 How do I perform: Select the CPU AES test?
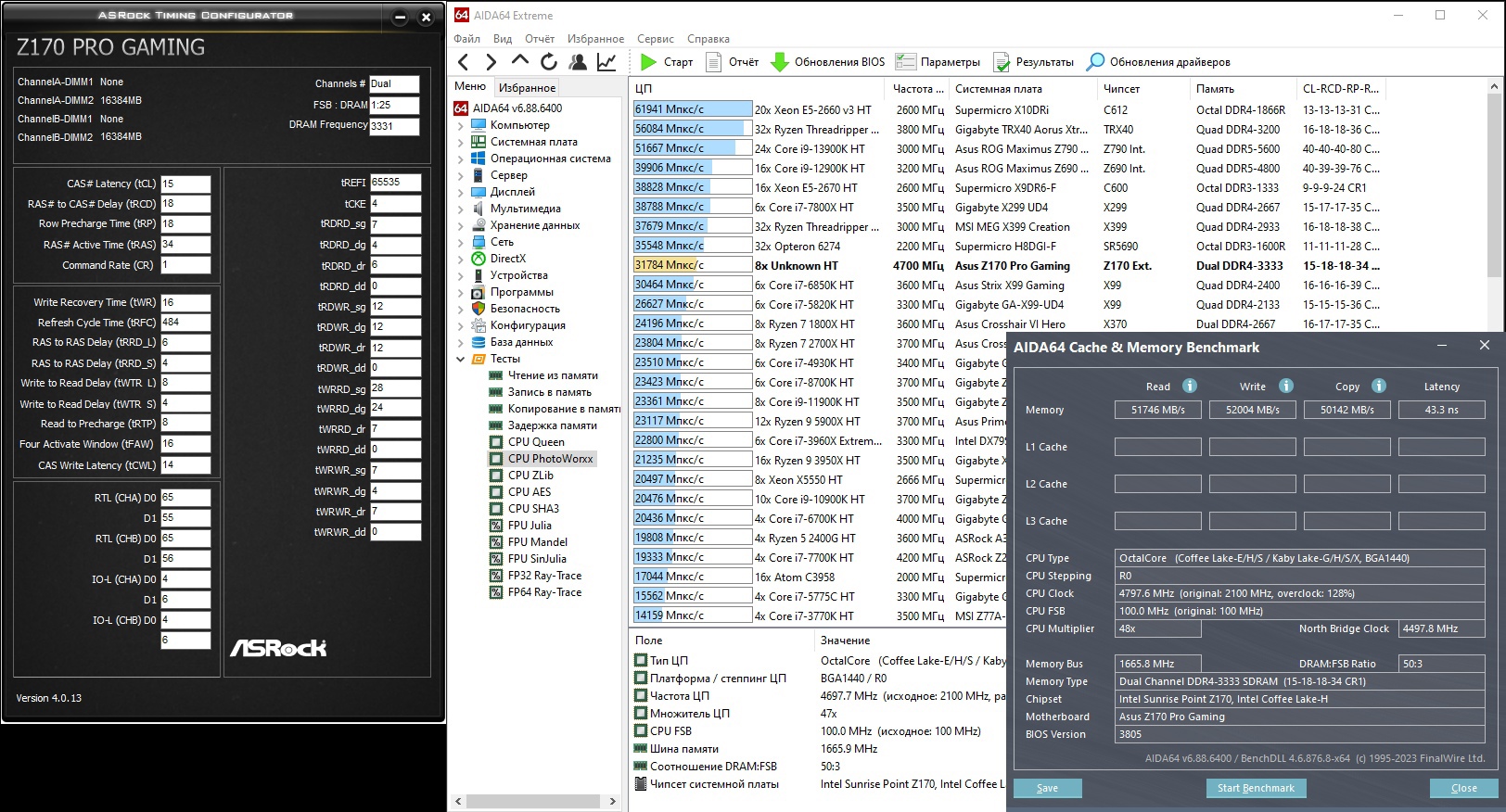point(530,492)
